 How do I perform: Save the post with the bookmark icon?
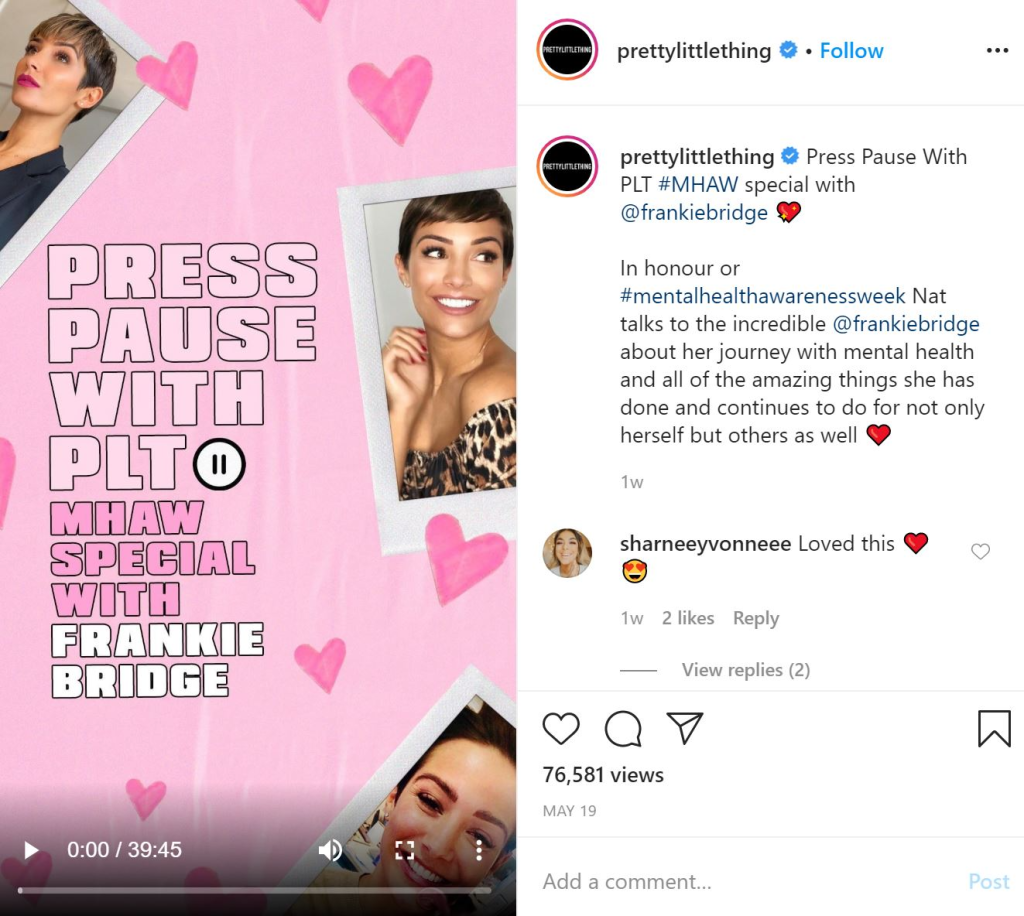994,728
